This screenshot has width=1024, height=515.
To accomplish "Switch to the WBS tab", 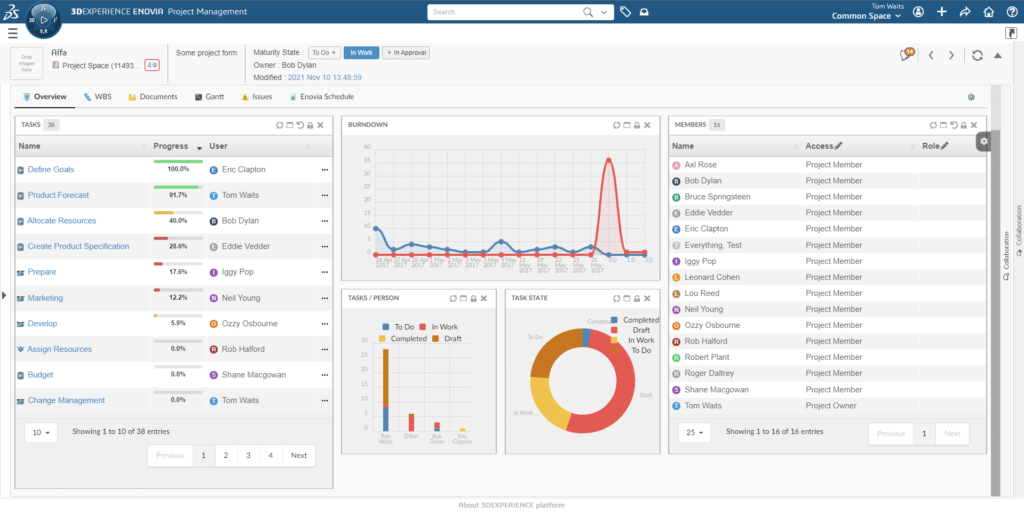I will click(97, 97).
